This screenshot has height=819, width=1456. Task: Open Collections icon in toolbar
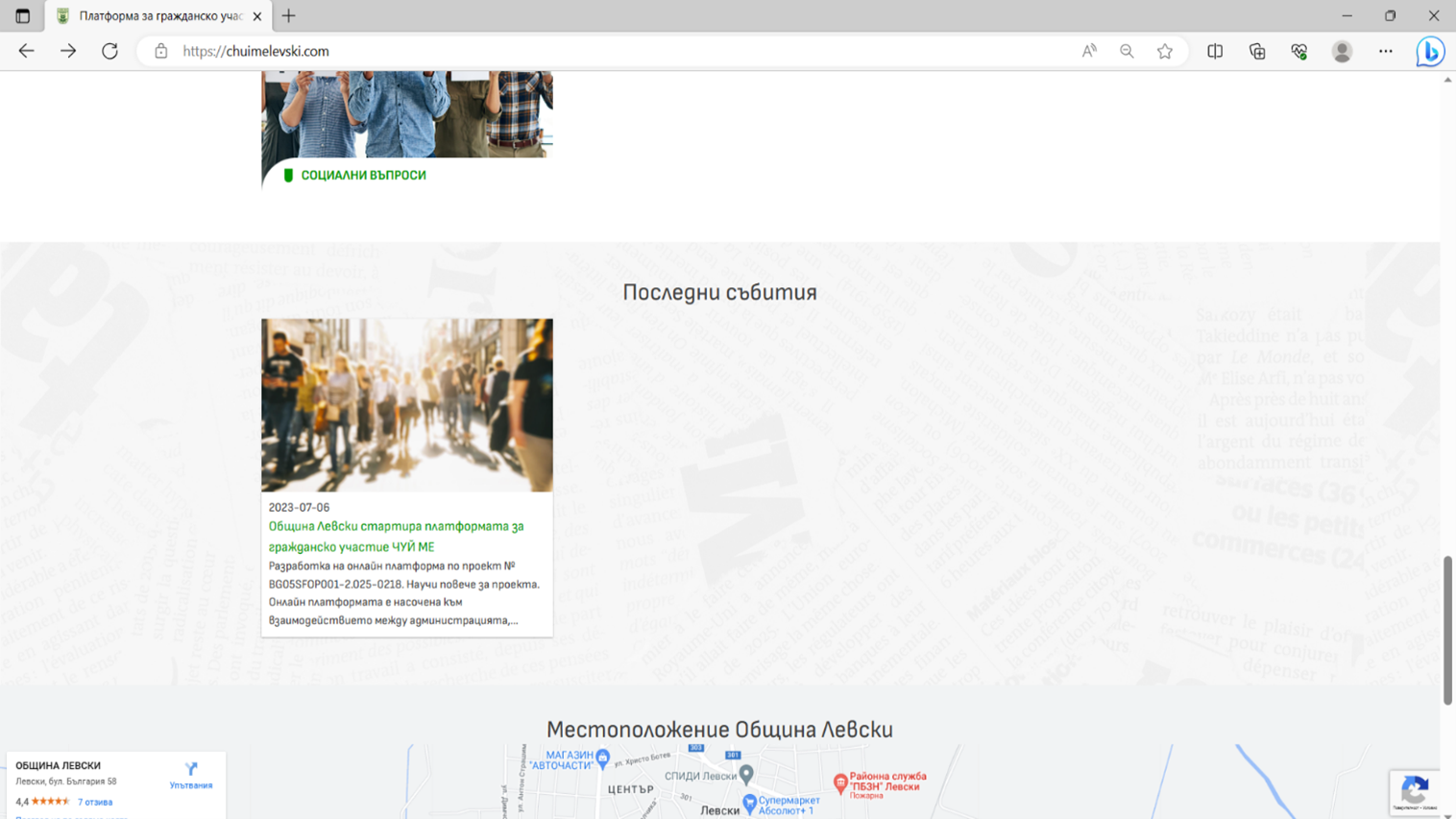click(1257, 51)
